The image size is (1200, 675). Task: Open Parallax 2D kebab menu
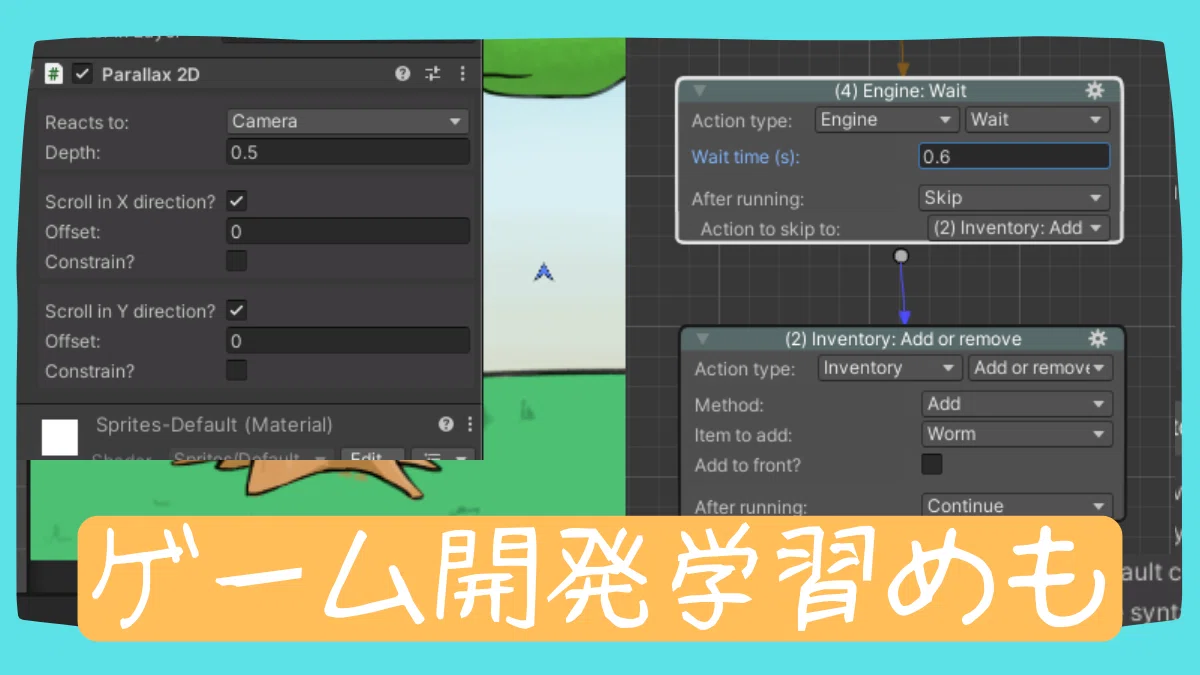pos(462,74)
